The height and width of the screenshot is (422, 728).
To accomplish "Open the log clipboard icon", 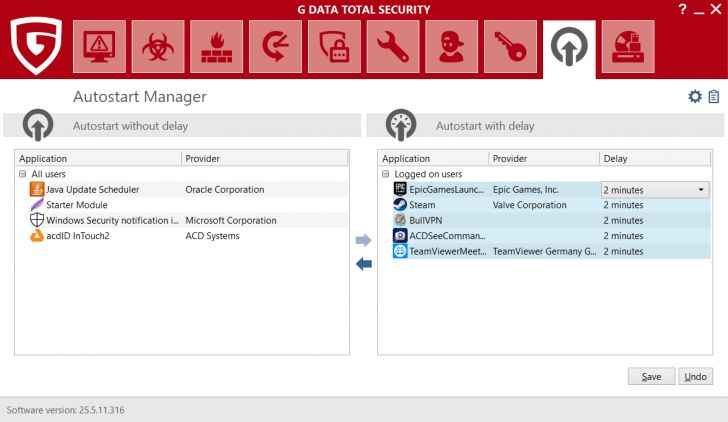I will (x=714, y=97).
